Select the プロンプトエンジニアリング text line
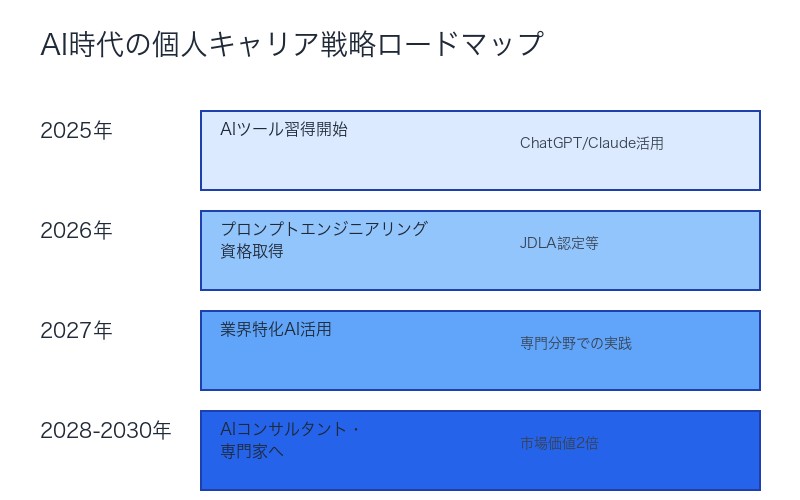Screen dimensions: 800x500 pos(324,229)
